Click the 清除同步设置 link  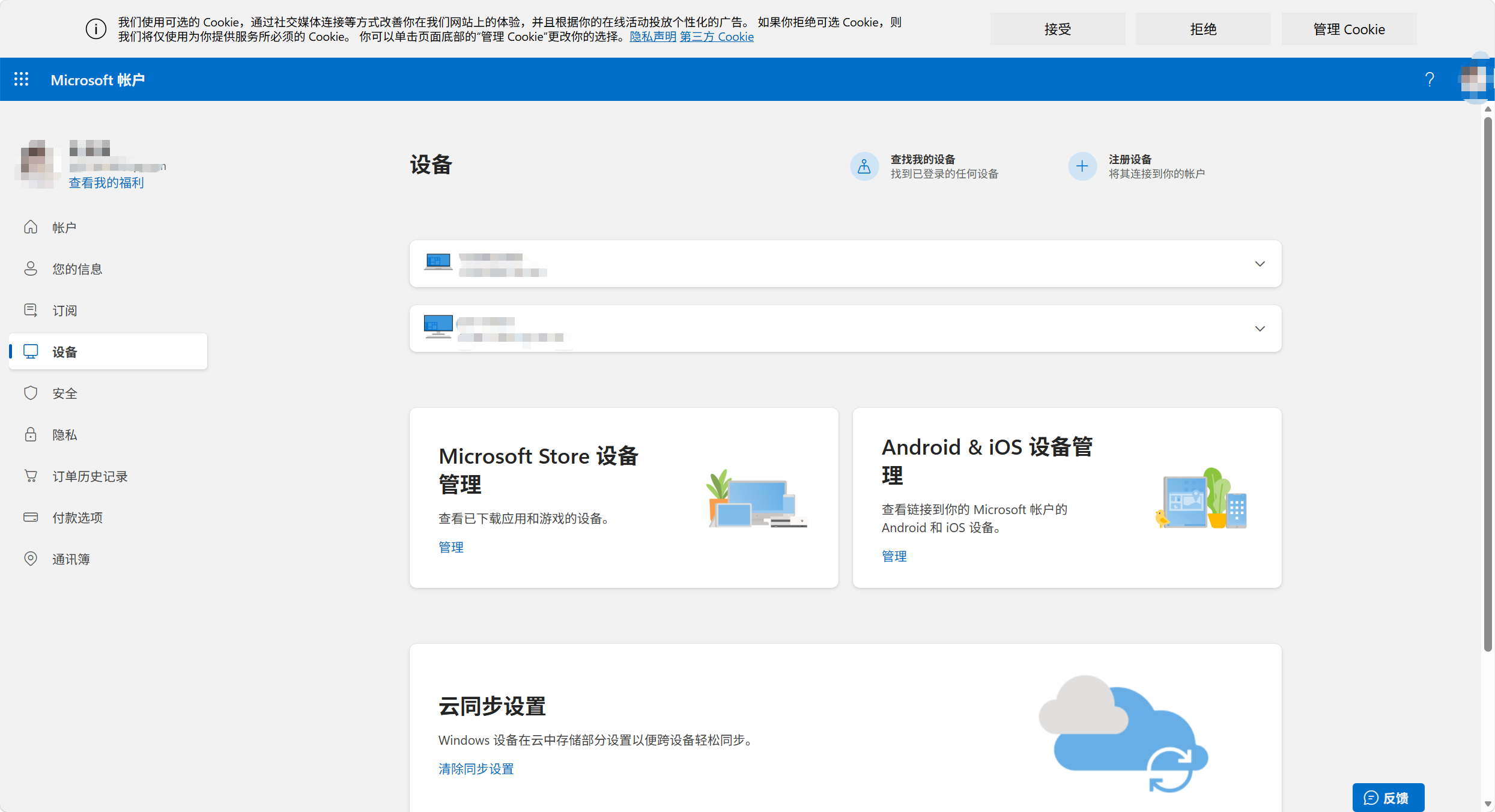[476, 769]
